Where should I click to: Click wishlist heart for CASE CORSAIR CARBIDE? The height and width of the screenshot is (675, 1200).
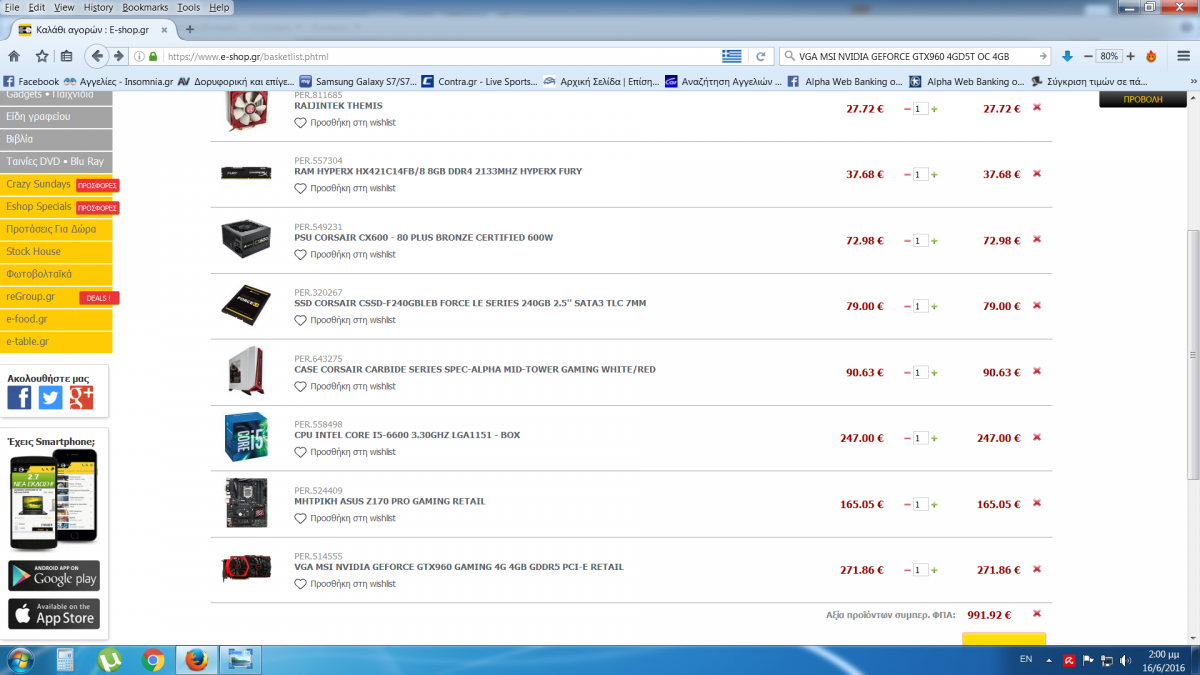300,386
